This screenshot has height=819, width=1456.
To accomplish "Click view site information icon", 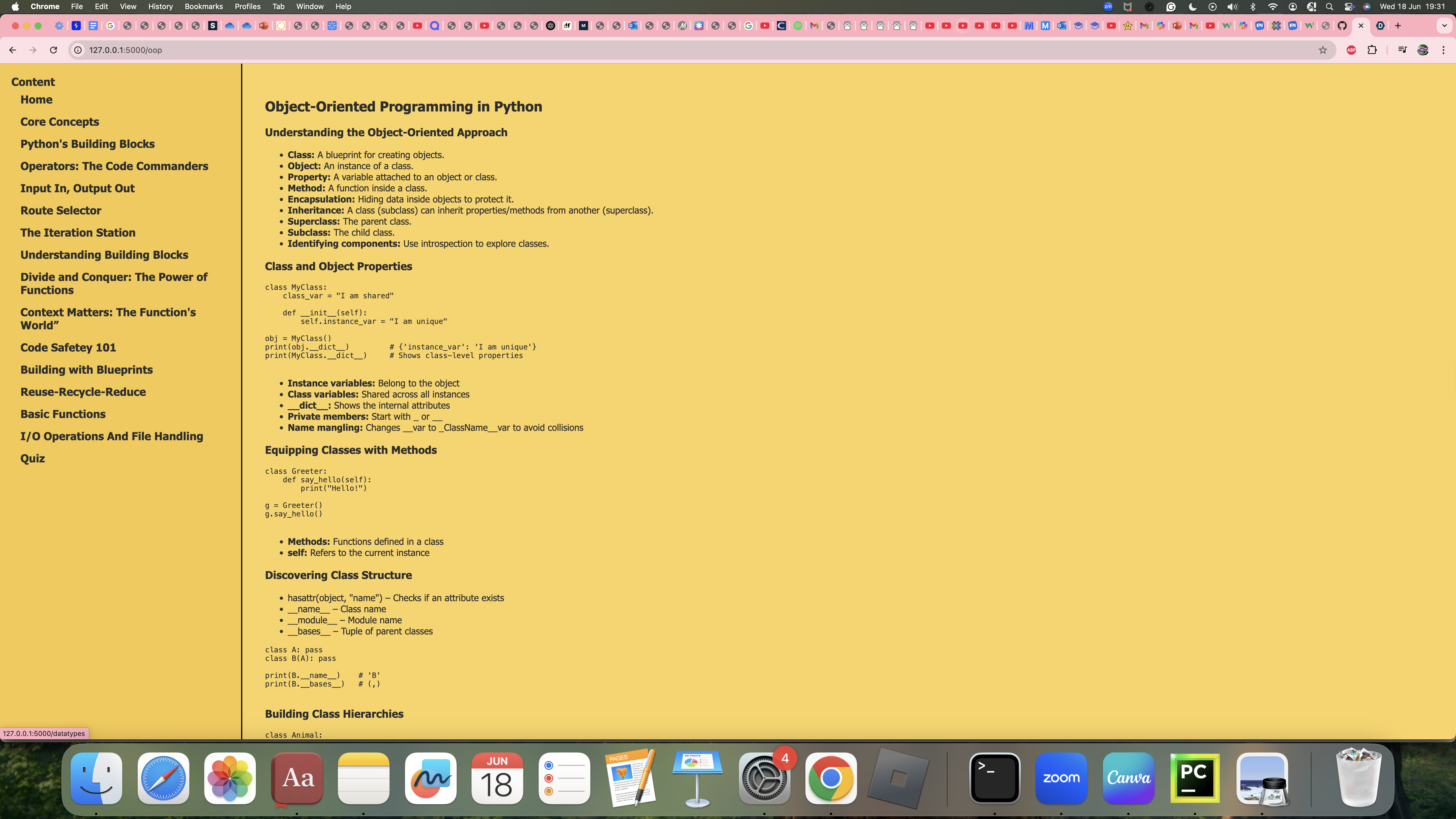I will point(78,50).
